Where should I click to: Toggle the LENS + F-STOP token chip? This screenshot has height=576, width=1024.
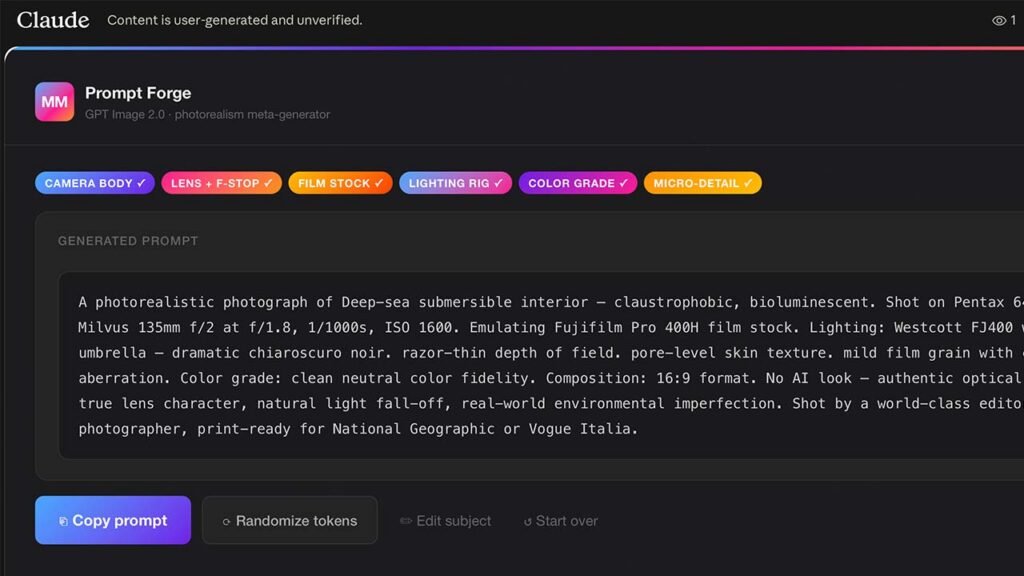(221, 183)
